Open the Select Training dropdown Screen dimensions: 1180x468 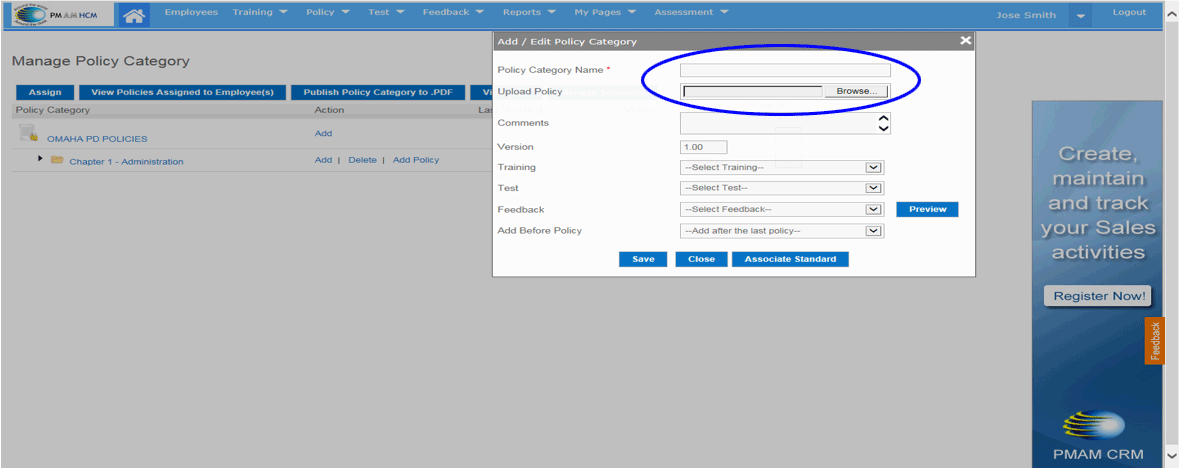[781, 167]
